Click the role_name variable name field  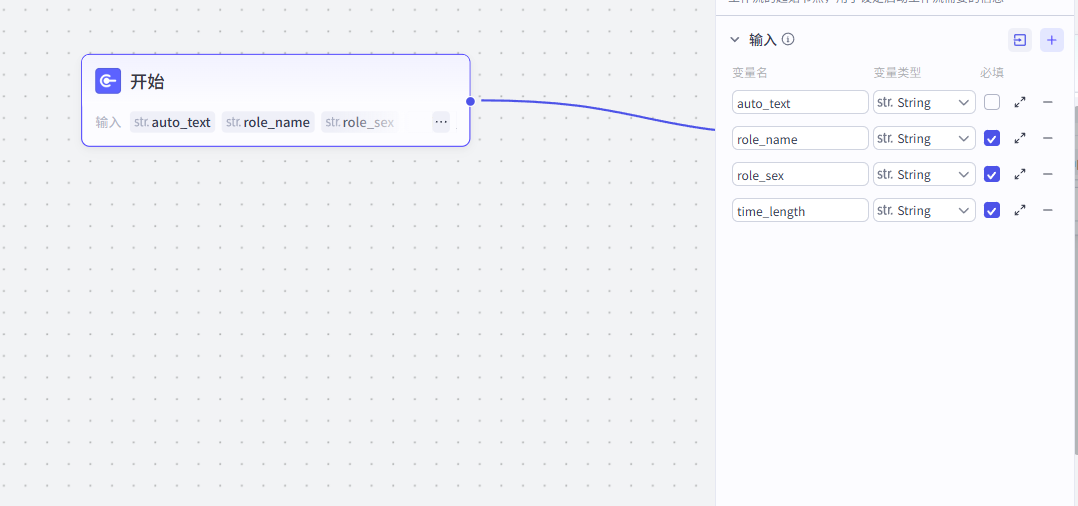click(x=800, y=138)
